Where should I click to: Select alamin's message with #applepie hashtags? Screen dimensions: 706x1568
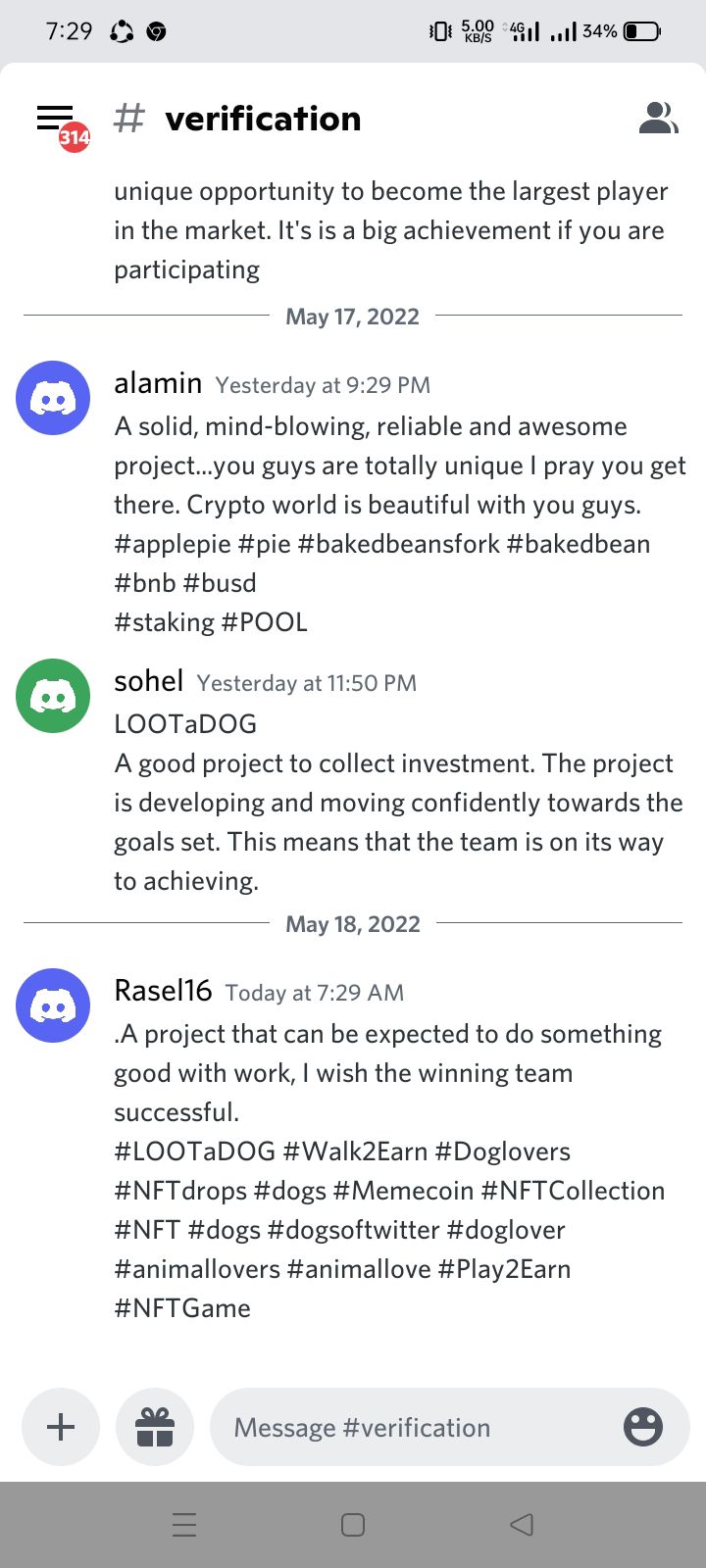pos(400,524)
